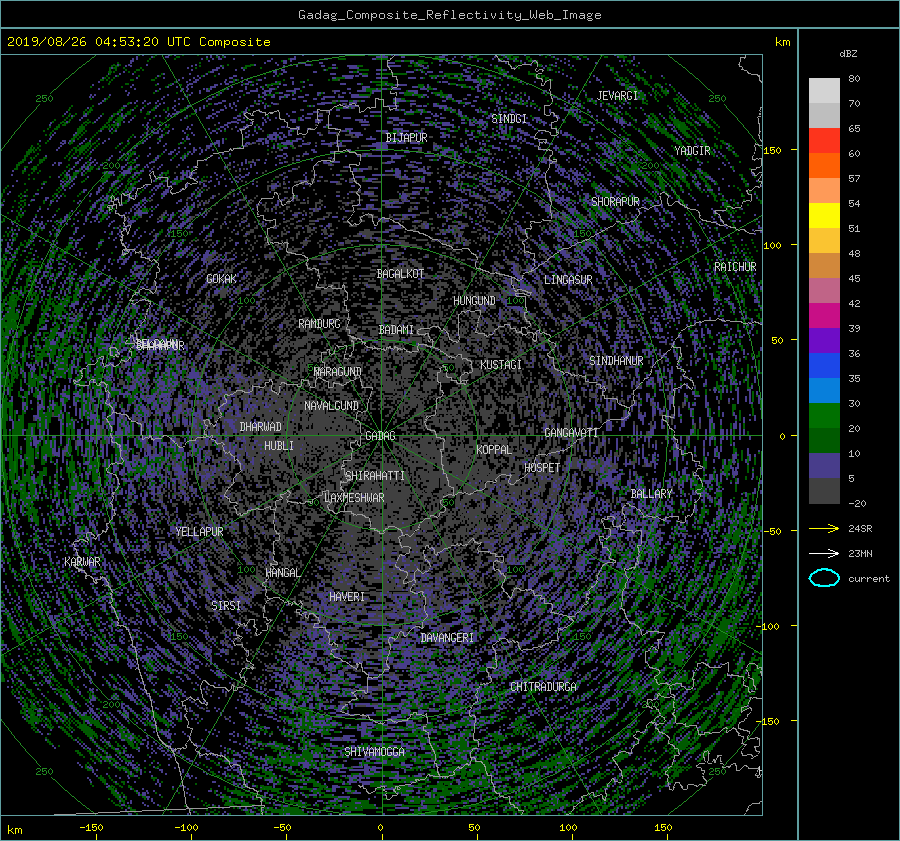Screen dimensions: 900x841
Task: Click the KUSTAGI city label
Action: click(x=501, y=365)
